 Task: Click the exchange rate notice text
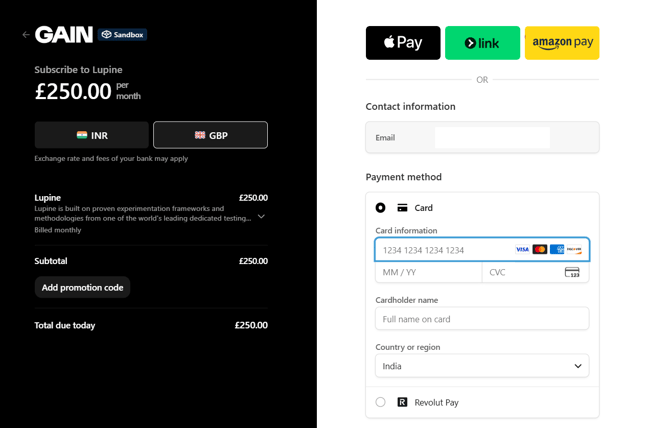(111, 158)
